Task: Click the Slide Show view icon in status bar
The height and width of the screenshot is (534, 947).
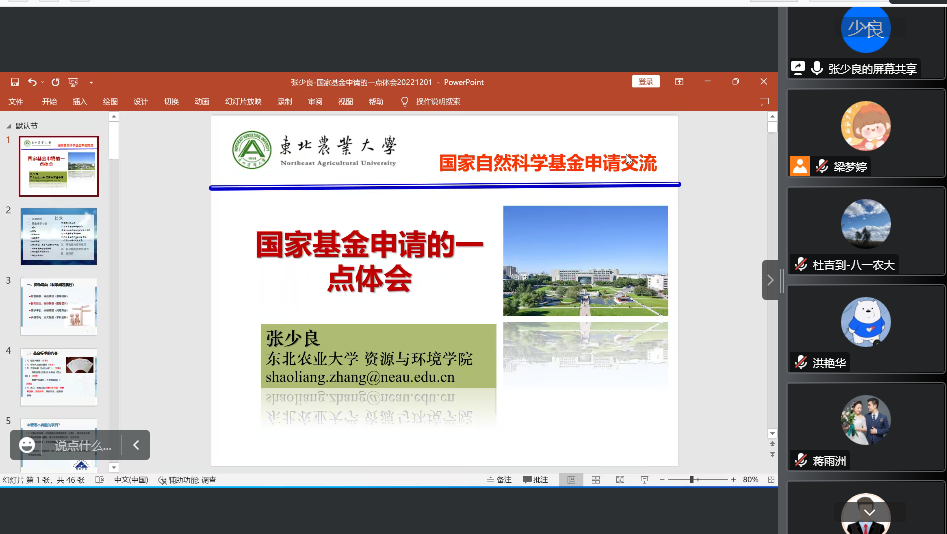Action: tap(644, 480)
